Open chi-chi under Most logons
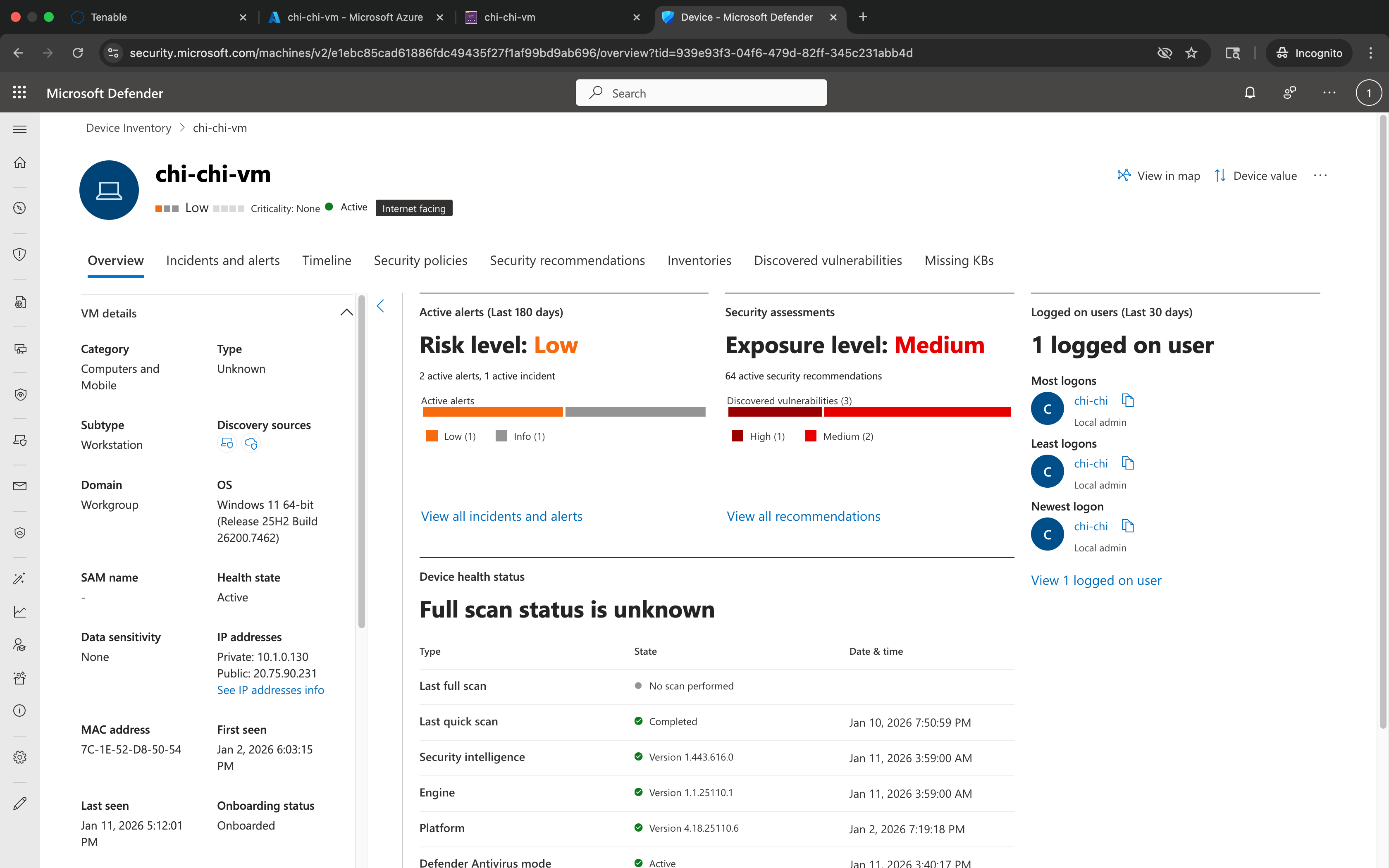The width and height of the screenshot is (1389, 868). pyautogui.click(x=1091, y=401)
